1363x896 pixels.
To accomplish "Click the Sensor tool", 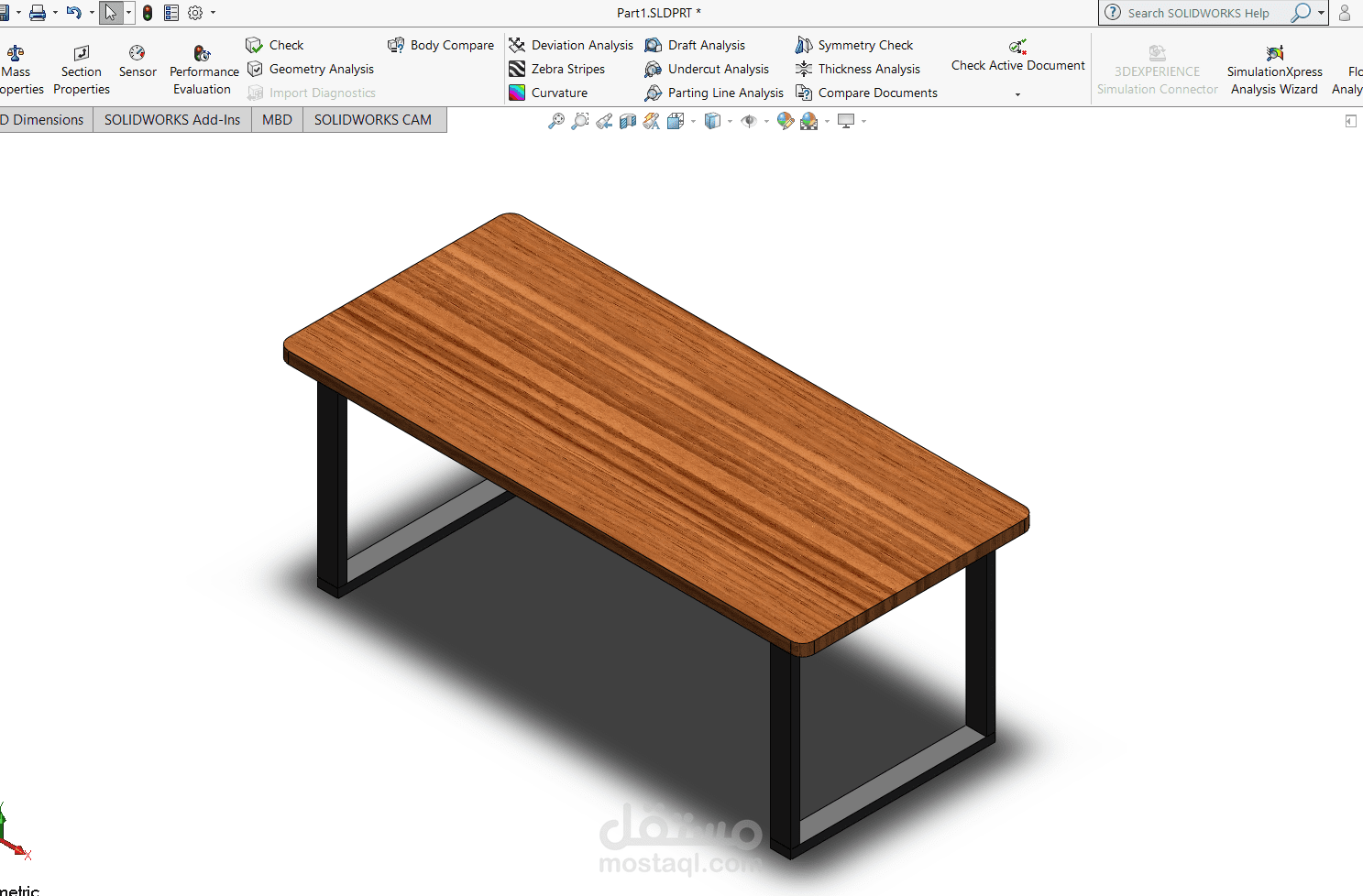I will [137, 61].
